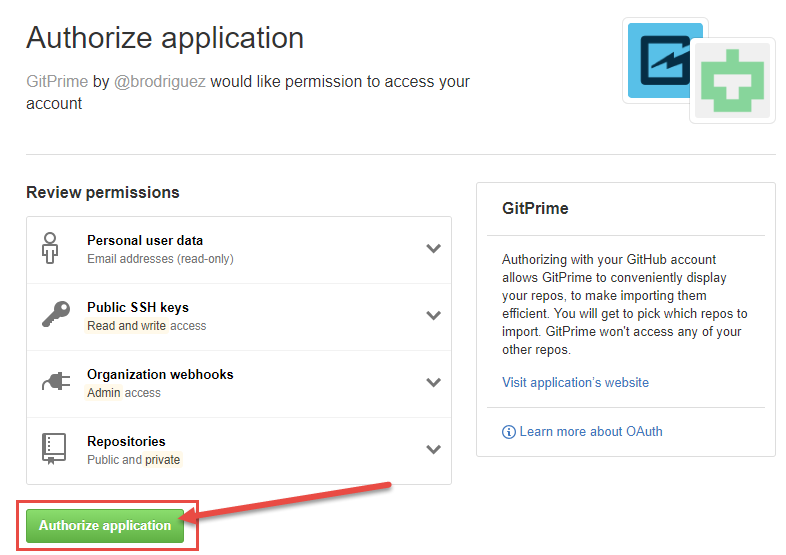The height and width of the screenshot is (555, 786).
Task: Click the Review permissions heading
Action: pyautogui.click(x=103, y=193)
